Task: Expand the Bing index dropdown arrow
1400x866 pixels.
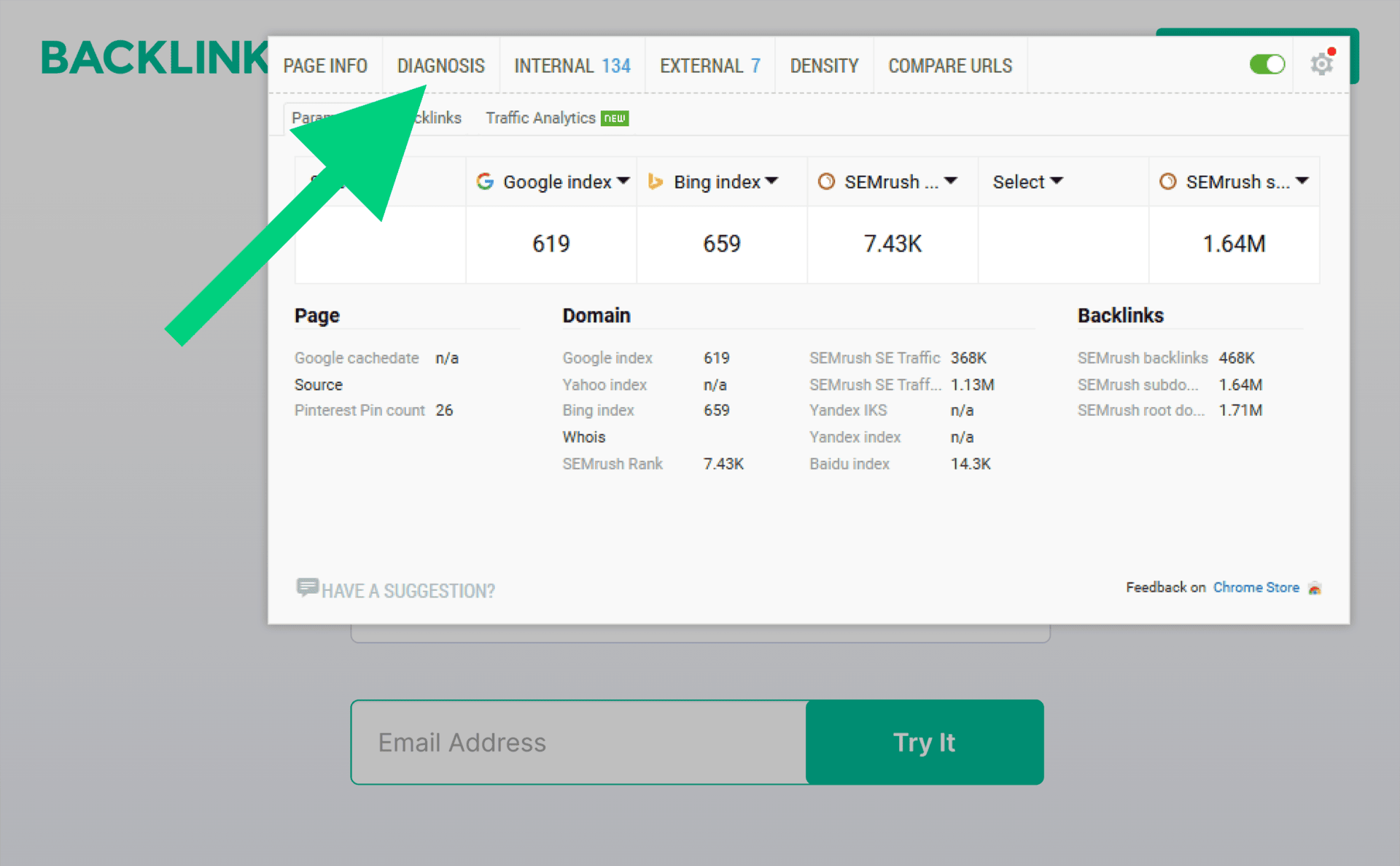Action: tap(771, 181)
